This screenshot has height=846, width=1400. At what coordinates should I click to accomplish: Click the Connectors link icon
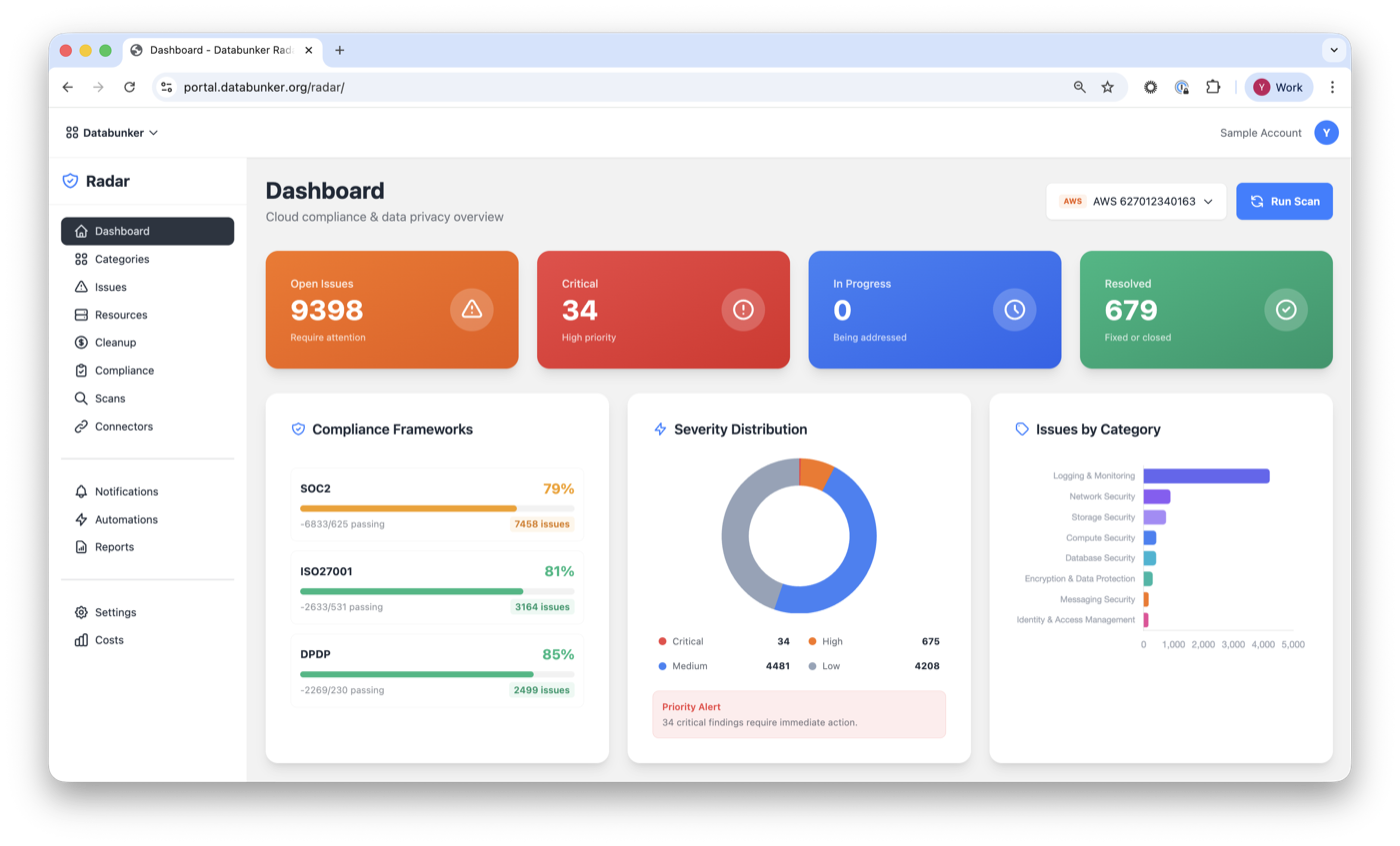(81, 426)
